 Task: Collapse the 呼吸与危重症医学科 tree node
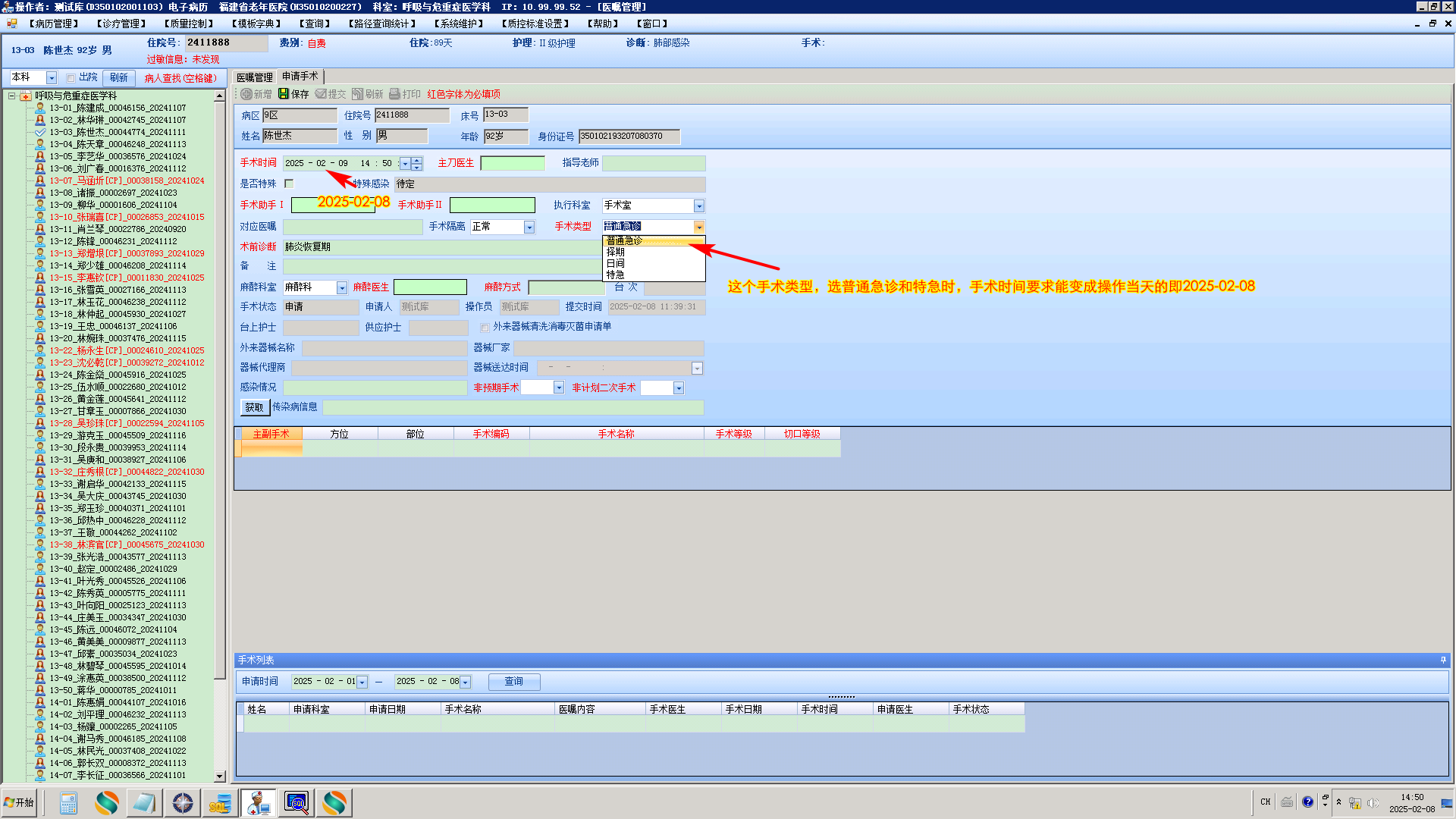click(x=12, y=96)
